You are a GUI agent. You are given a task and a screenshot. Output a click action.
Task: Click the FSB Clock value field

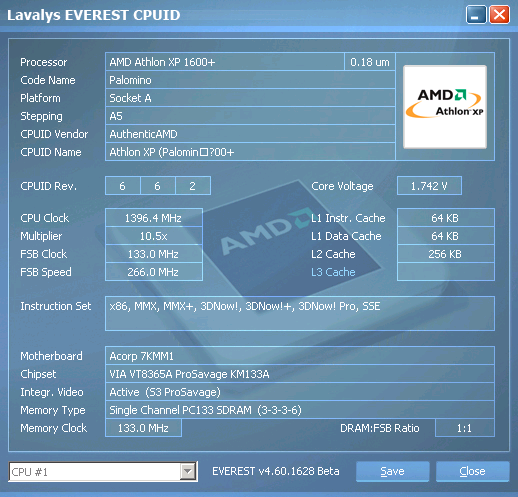coord(154,254)
